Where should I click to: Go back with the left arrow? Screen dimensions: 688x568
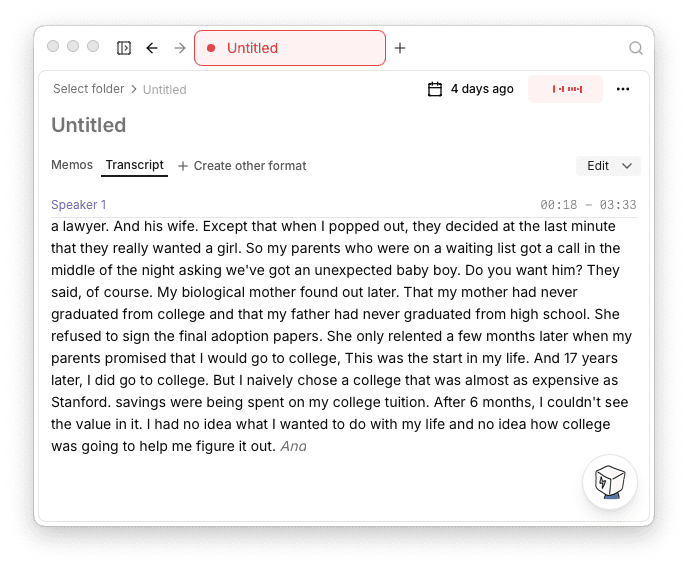(x=152, y=48)
